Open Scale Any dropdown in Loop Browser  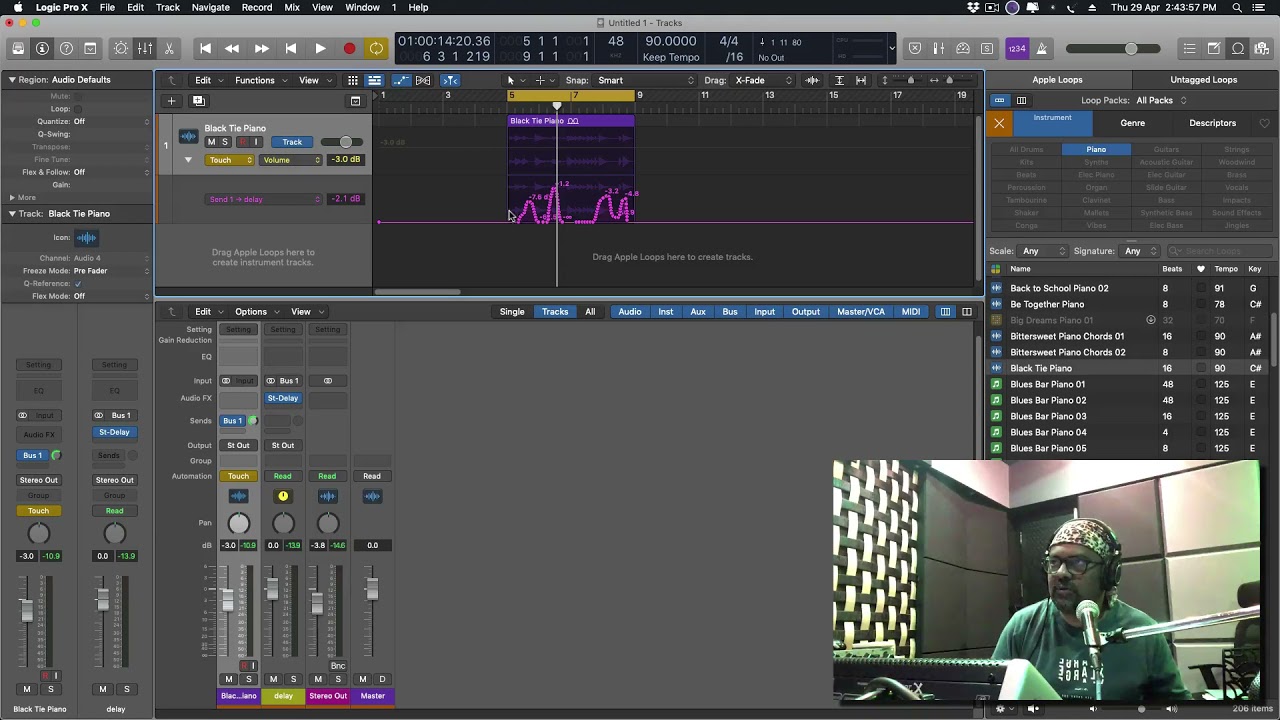(x=1043, y=251)
